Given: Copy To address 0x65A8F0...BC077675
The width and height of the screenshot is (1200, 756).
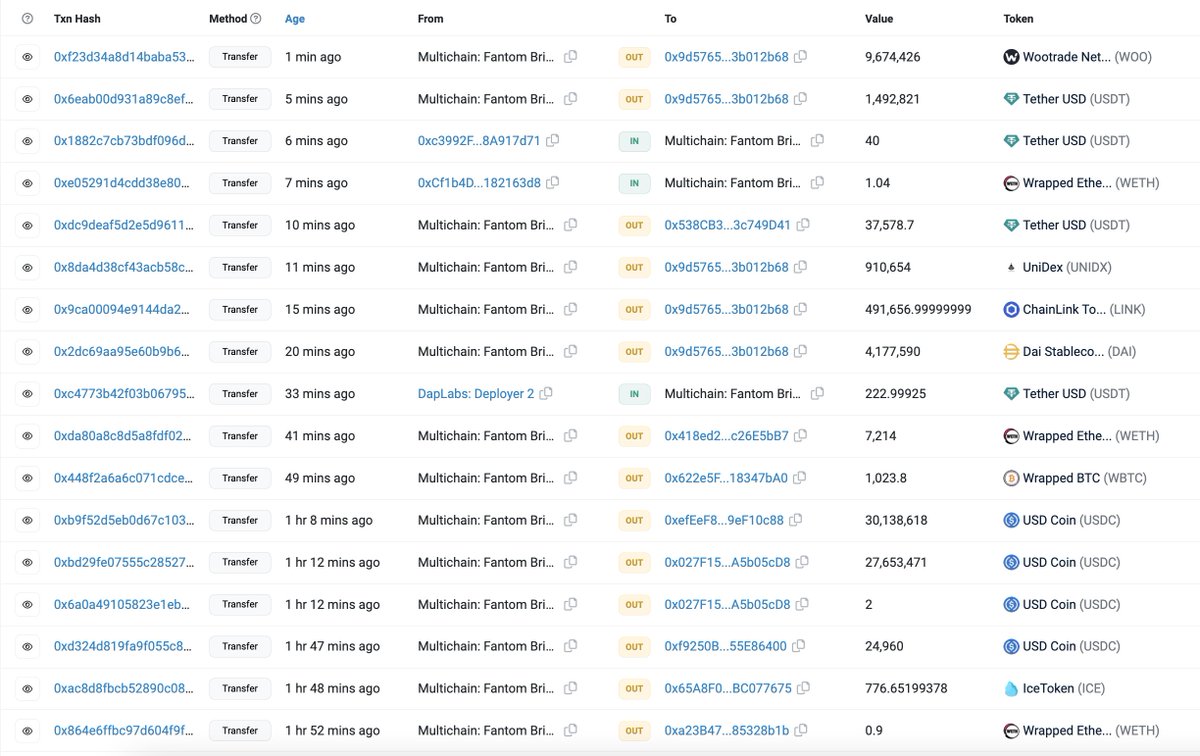Looking at the screenshot, I should click(802, 688).
